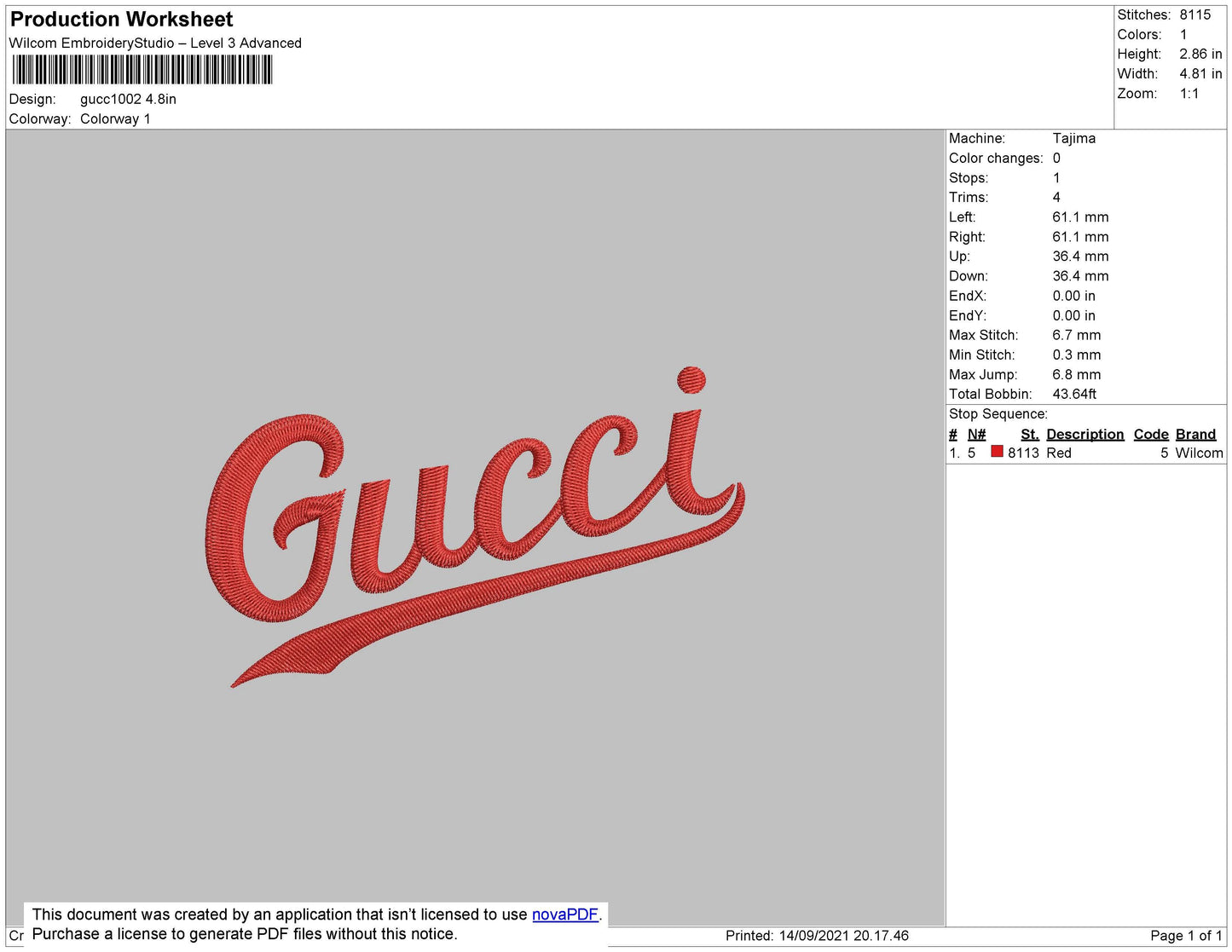
Task: Select the design name 'gucc1002 4.8in'
Action: click(128, 99)
